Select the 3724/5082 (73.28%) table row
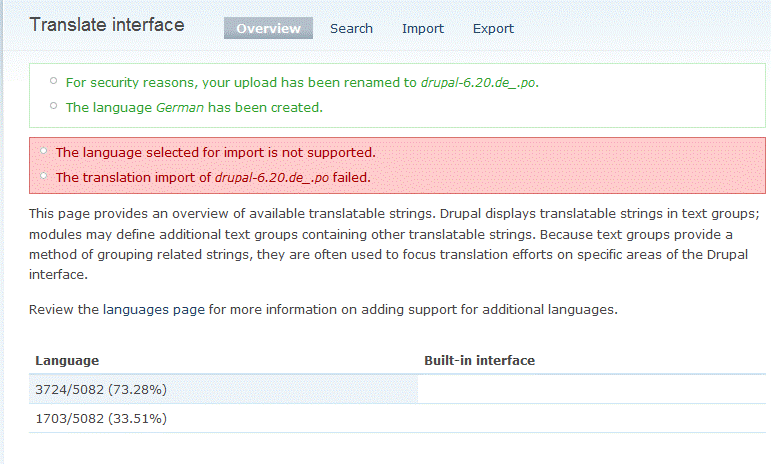 [101, 389]
